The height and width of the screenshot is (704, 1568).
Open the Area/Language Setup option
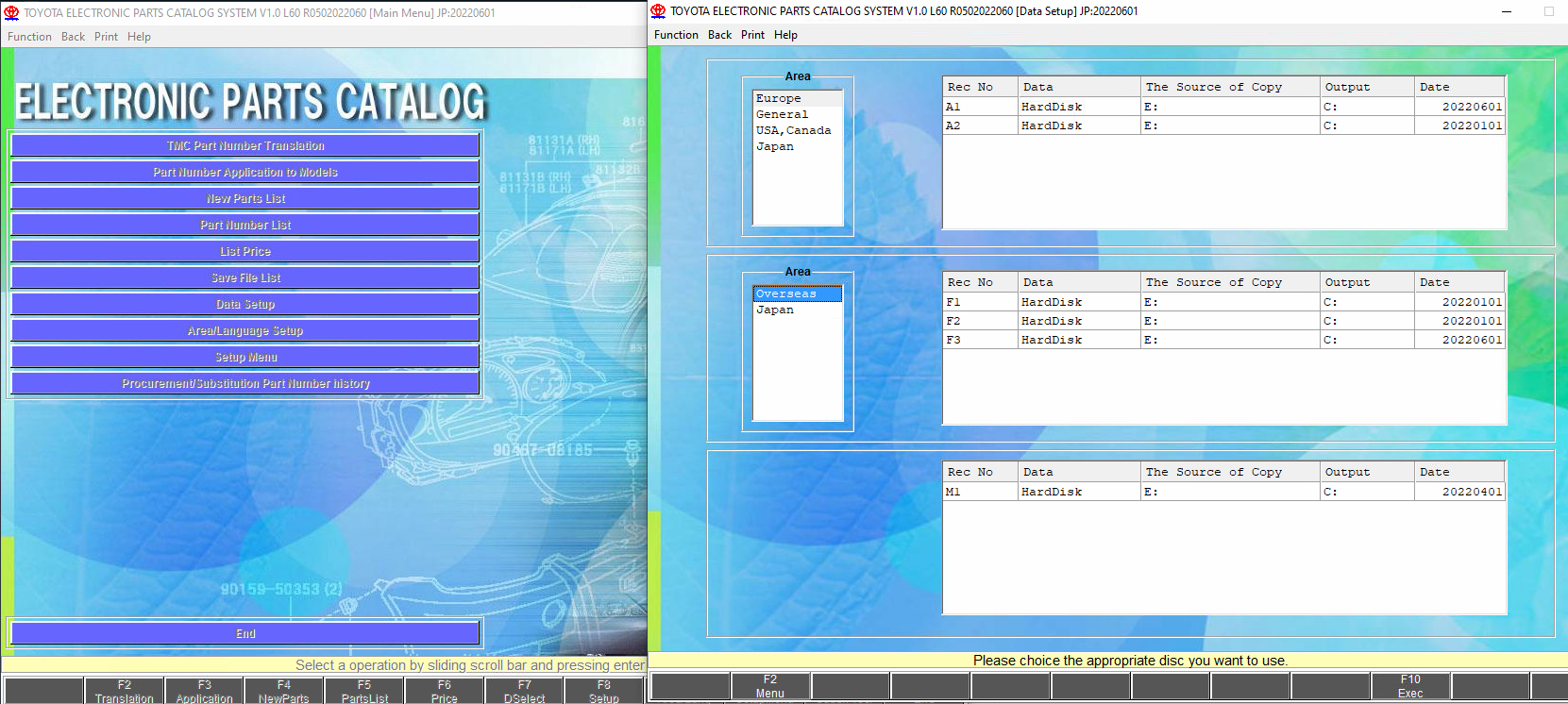pos(245,330)
